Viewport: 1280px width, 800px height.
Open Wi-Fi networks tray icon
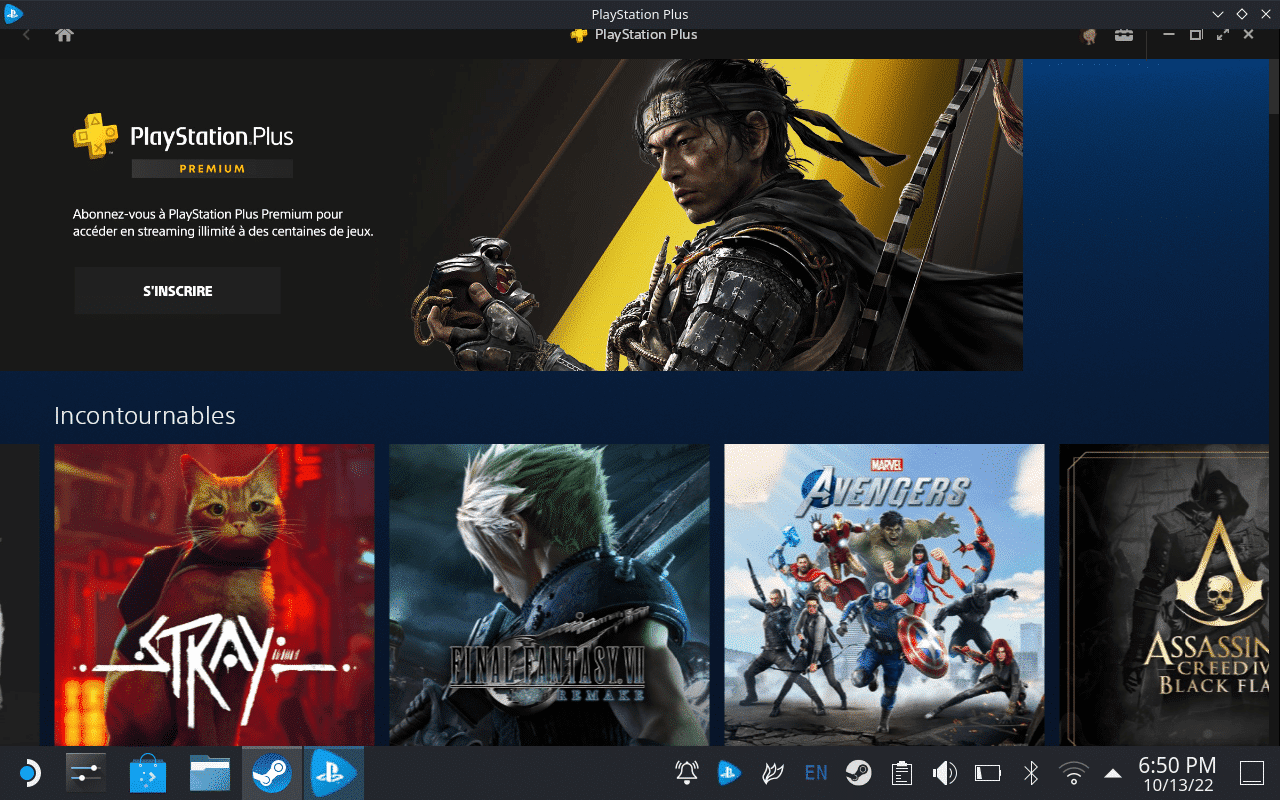[1074, 772]
